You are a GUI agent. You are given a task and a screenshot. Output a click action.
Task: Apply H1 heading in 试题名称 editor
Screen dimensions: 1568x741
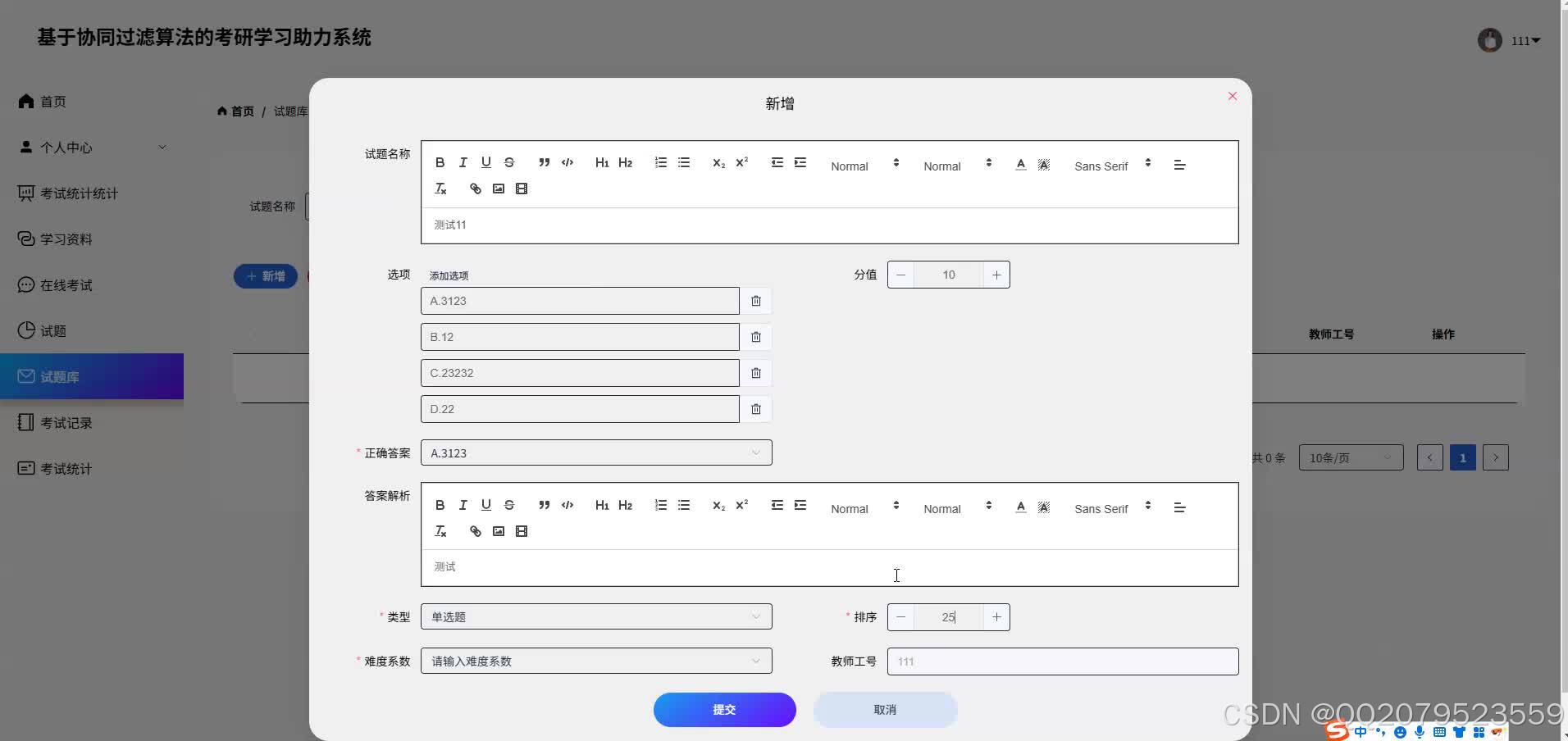coord(602,162)
